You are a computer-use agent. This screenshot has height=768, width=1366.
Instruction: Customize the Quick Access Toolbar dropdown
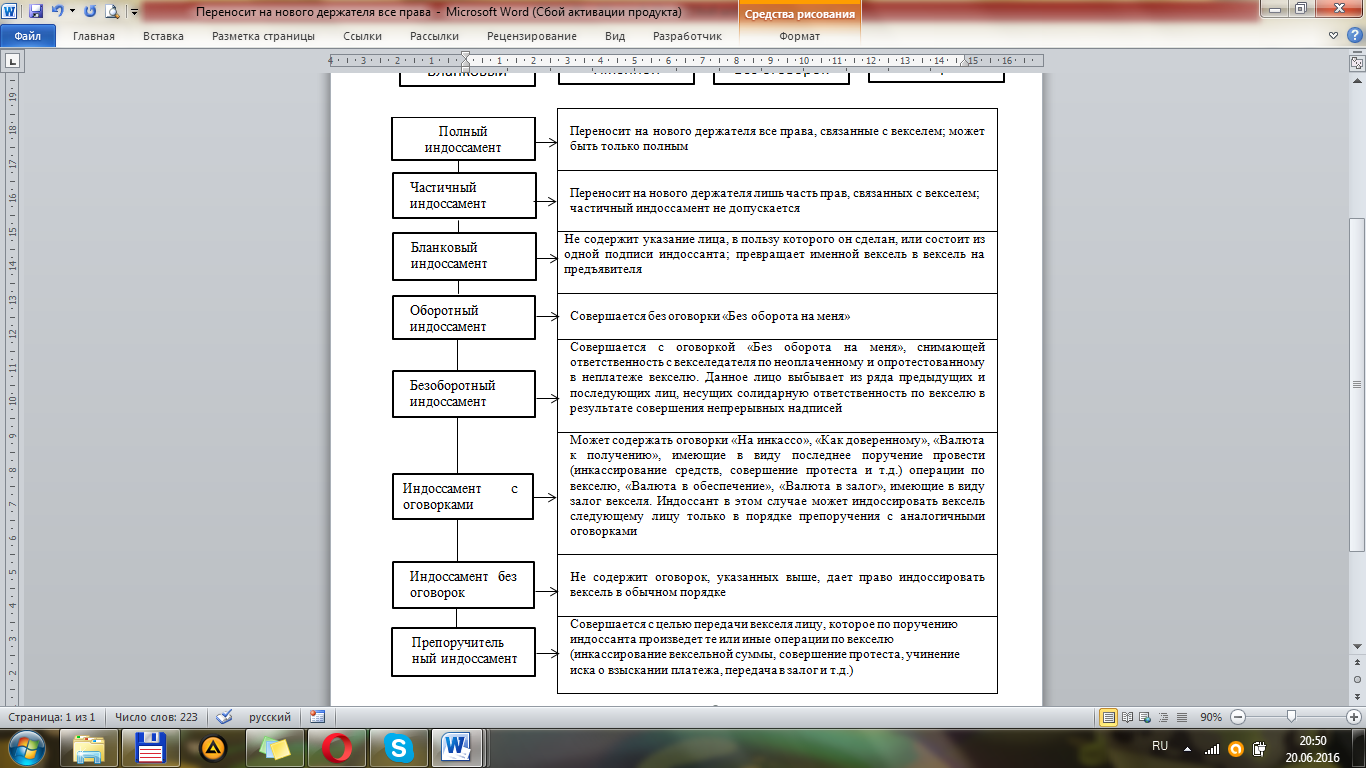coord(133,13)
